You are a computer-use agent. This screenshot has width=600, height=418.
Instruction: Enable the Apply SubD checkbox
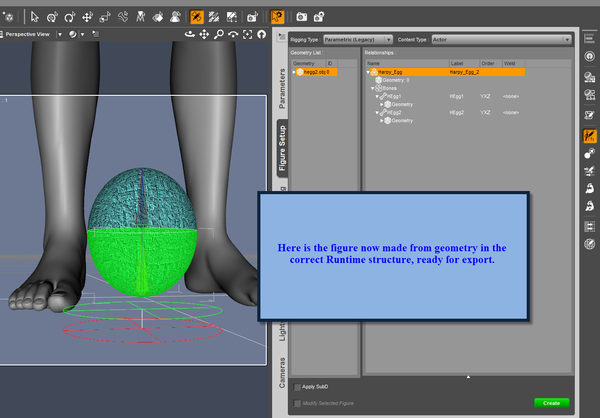coord(297,387)
